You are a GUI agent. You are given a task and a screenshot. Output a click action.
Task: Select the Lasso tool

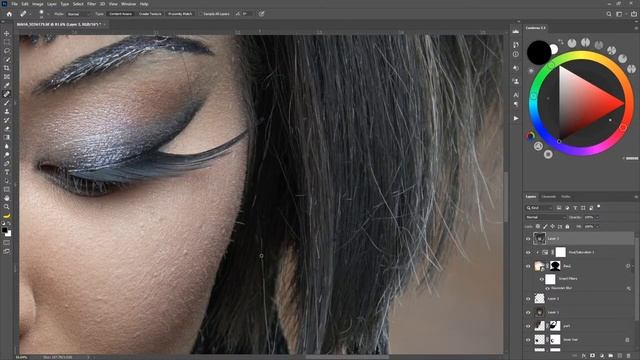point(7,51)
